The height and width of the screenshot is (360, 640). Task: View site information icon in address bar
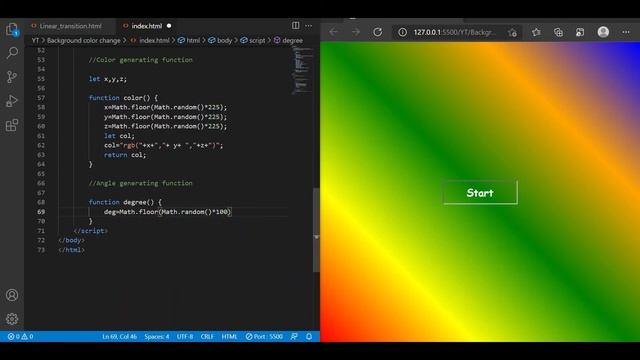click(402, 32)
